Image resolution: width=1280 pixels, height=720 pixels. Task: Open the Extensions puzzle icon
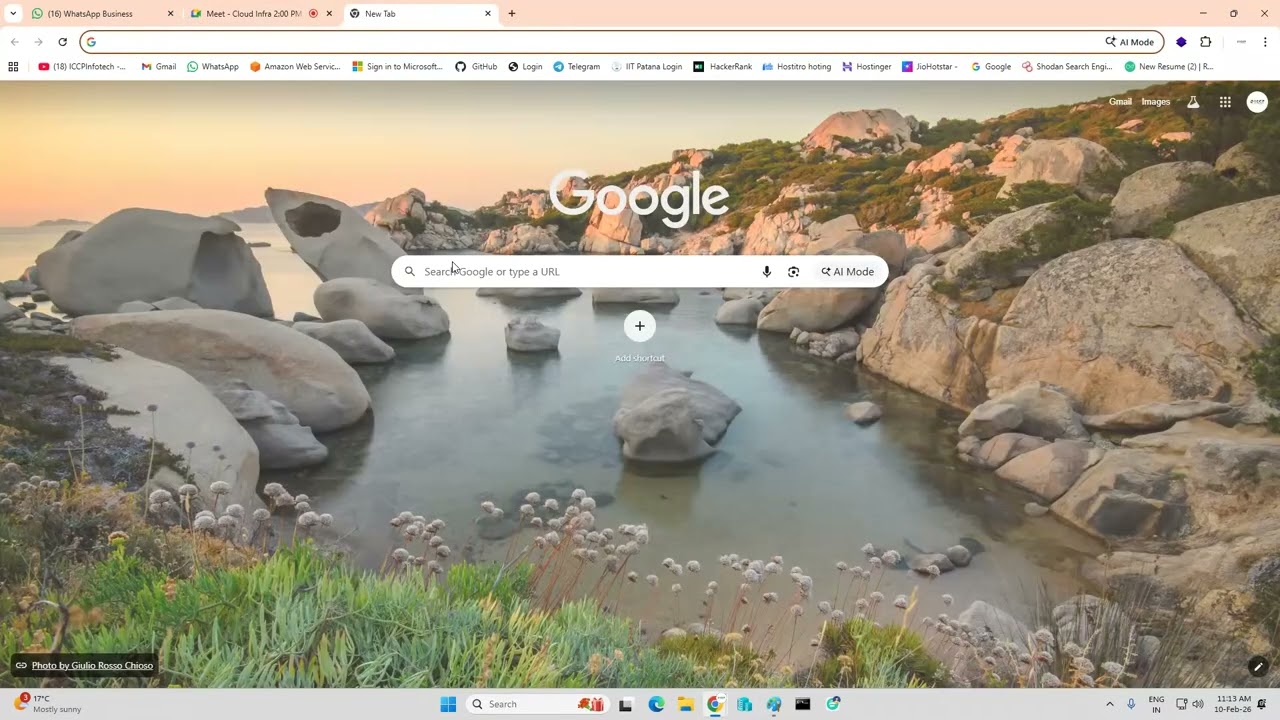1205,42
